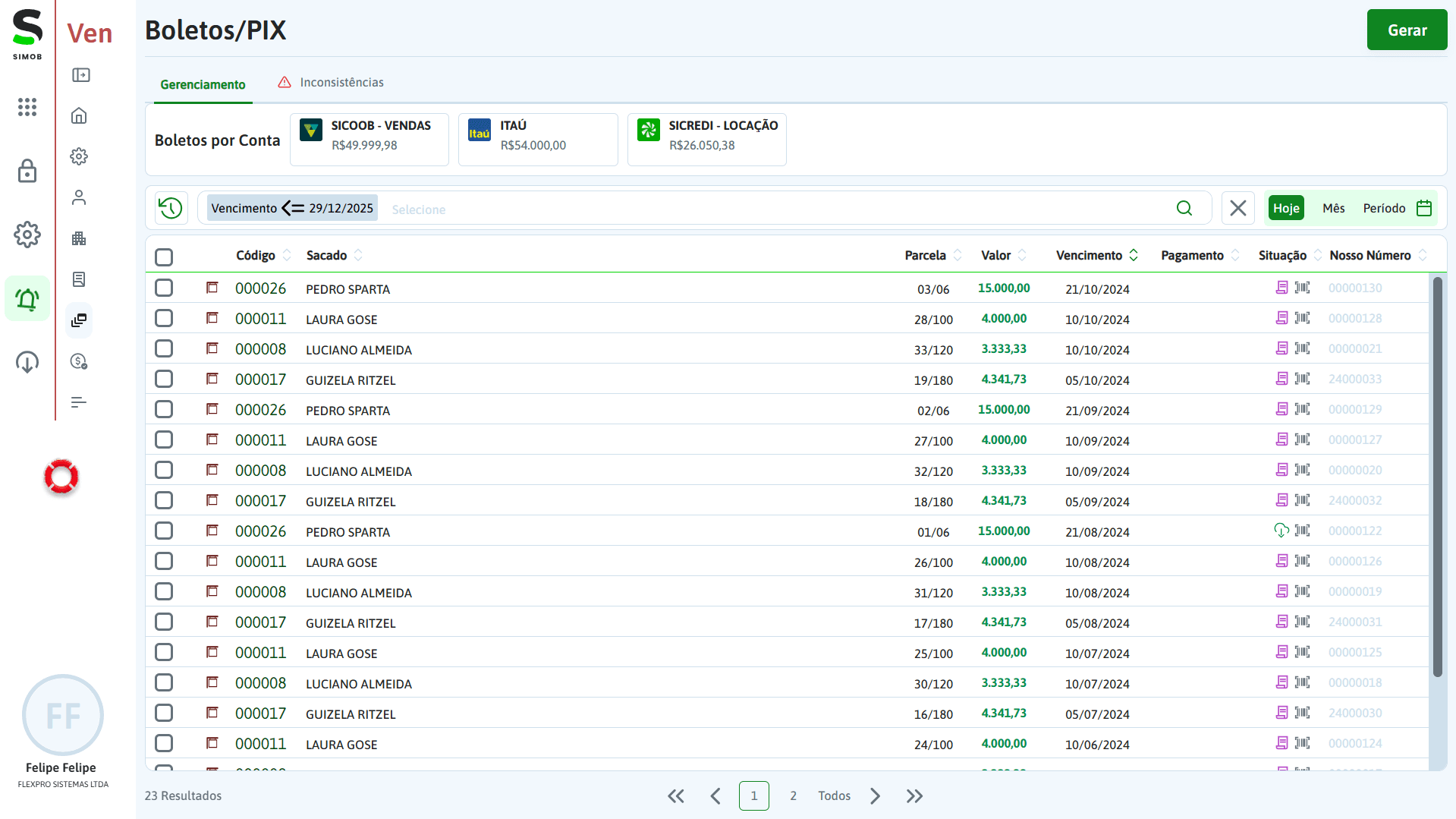The width and height of the screenshot is (1456, 819).
Task: Click cloud download icon on row 00000122
Action: pos(1281,531)
